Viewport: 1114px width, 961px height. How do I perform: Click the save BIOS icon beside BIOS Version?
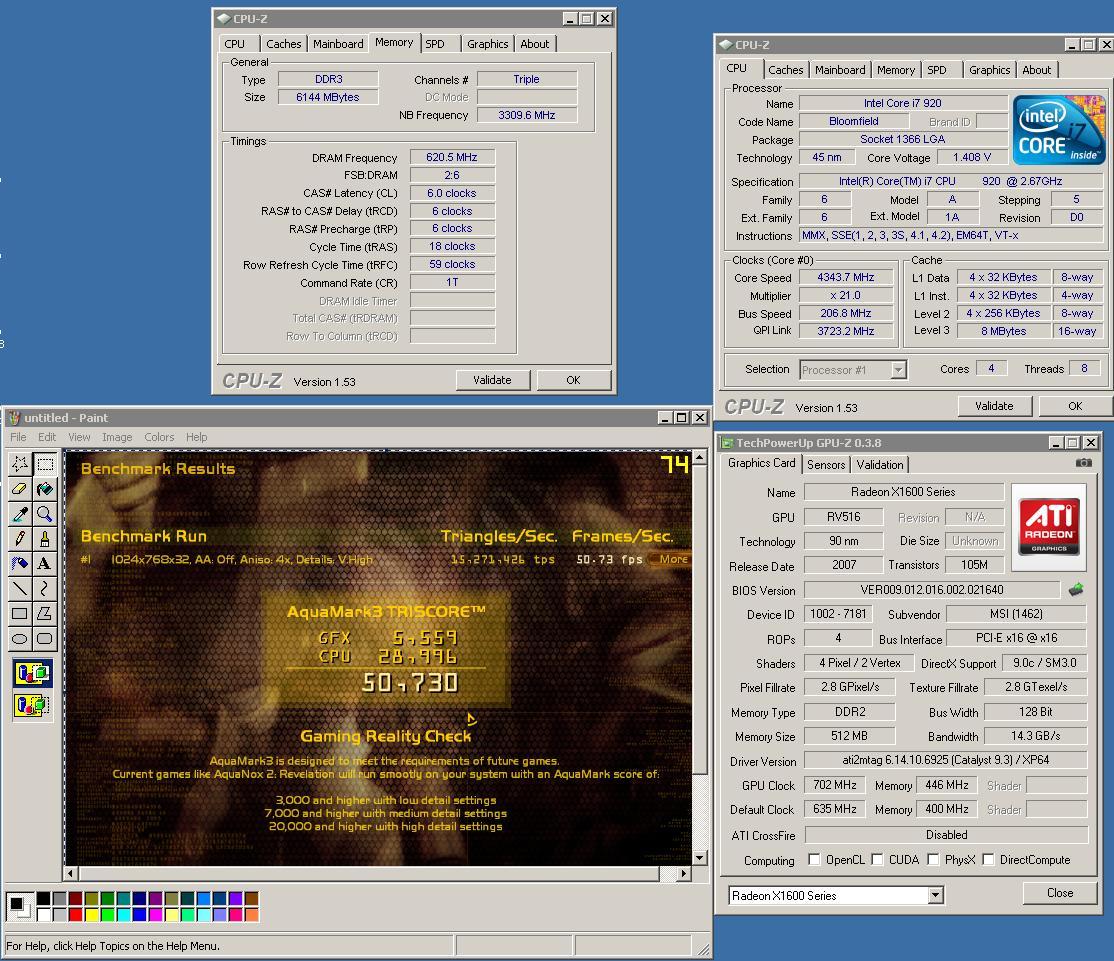(x=1076, y=590)
